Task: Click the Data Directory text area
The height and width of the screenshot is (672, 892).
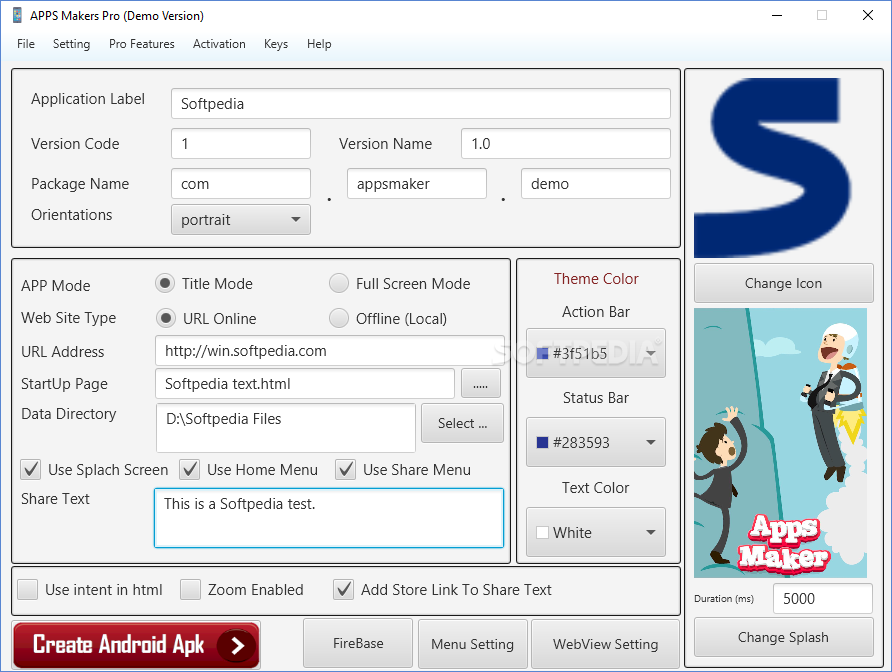Action: click(x=286, y=428)
